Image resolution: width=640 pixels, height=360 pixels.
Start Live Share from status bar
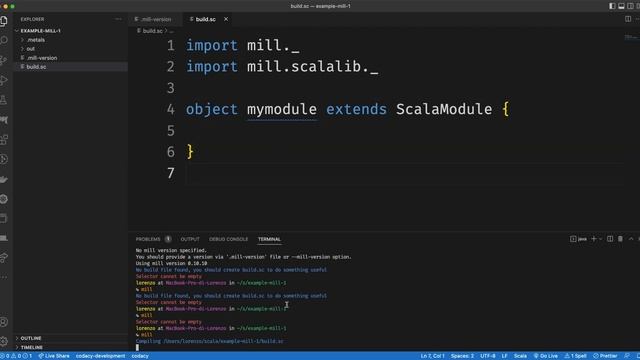(x=54, y=356)
